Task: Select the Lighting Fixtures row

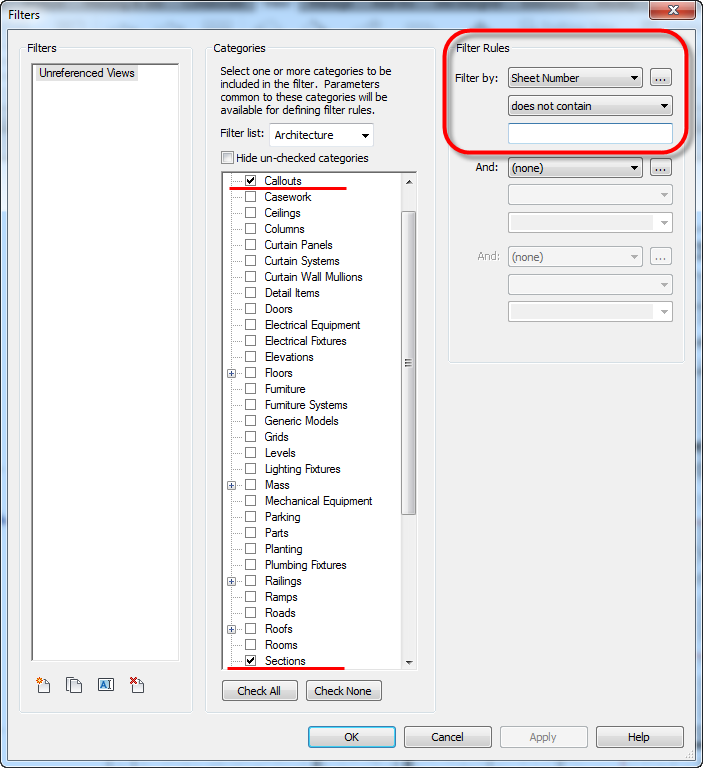Action: [302, 469]
